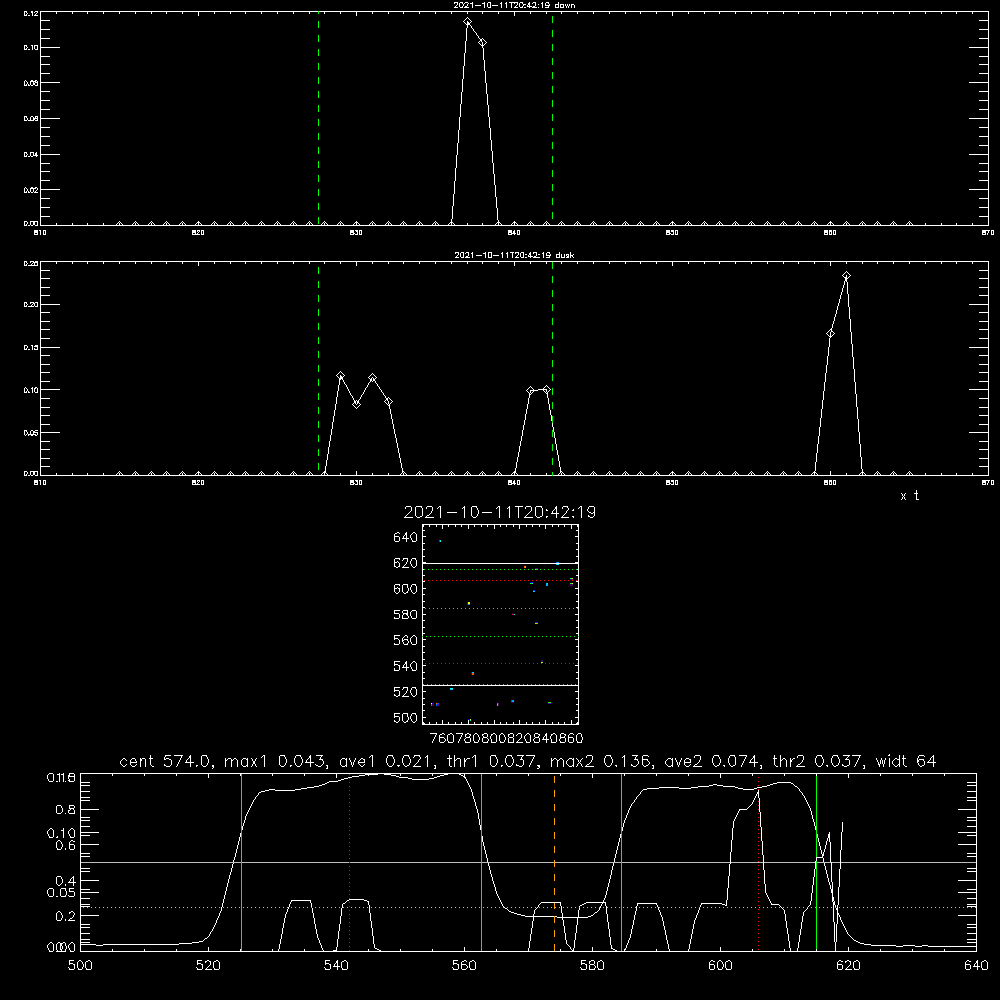This screenshot has height=1000, width=1000.
Task: Click the lower red dotted line in scatter panel
Action: tap(500, 664)
